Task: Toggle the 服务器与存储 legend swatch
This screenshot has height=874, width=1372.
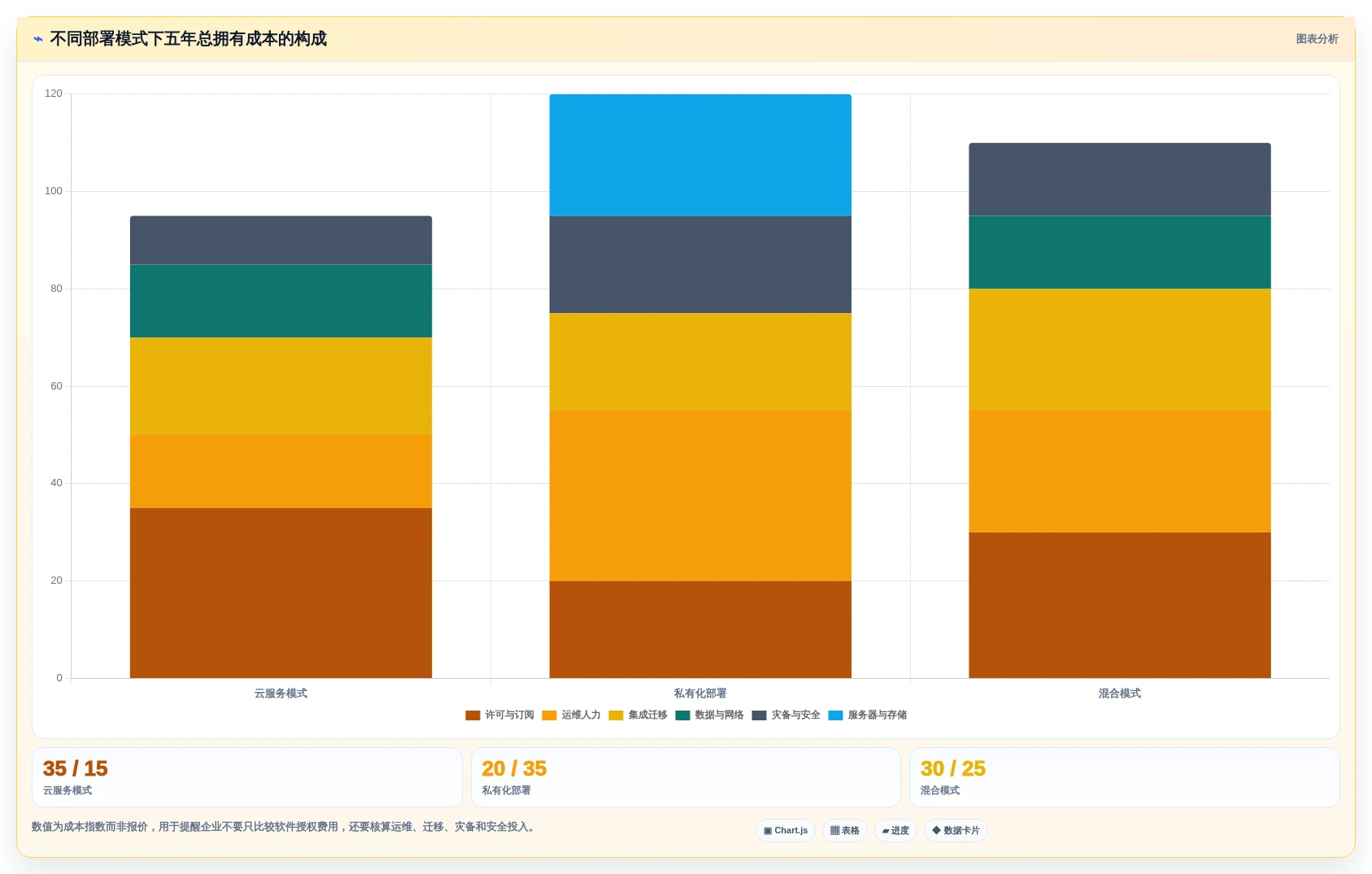Action: pyautogui.click(x=835, y=715)
